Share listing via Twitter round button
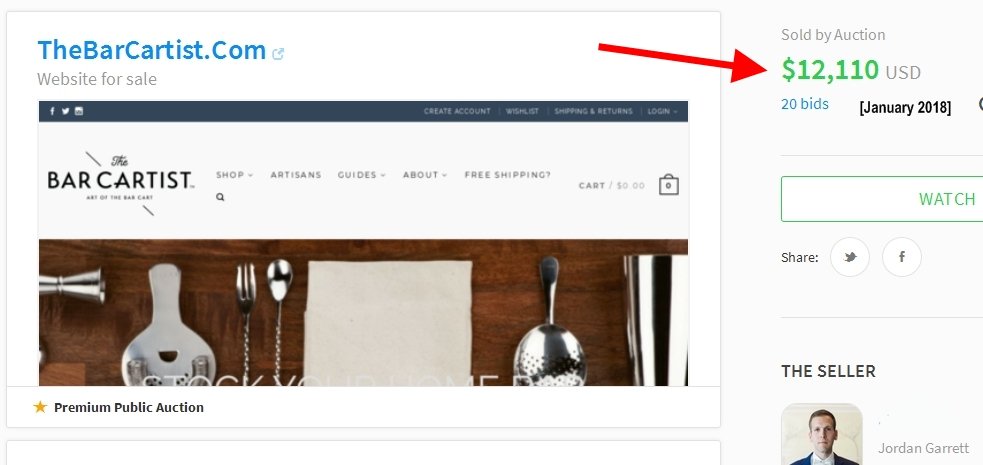The width and height of the screenshot is (983, 465). click(x=849, y=257)
